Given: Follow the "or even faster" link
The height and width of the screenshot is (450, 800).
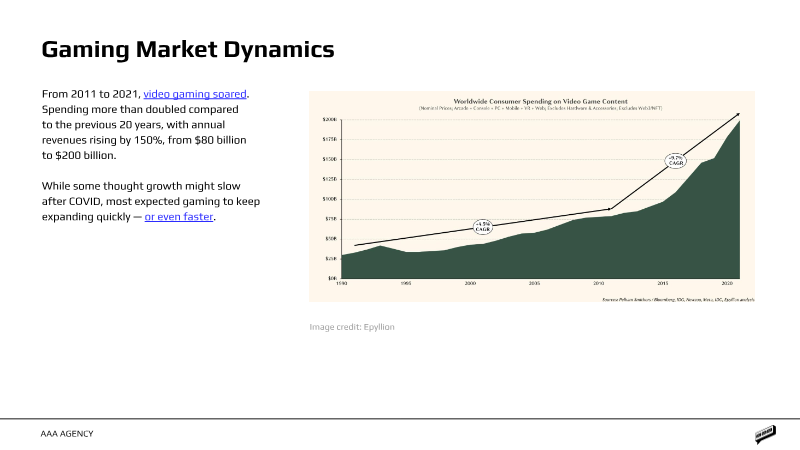Looking at the screenshot, I should point(179,217).
